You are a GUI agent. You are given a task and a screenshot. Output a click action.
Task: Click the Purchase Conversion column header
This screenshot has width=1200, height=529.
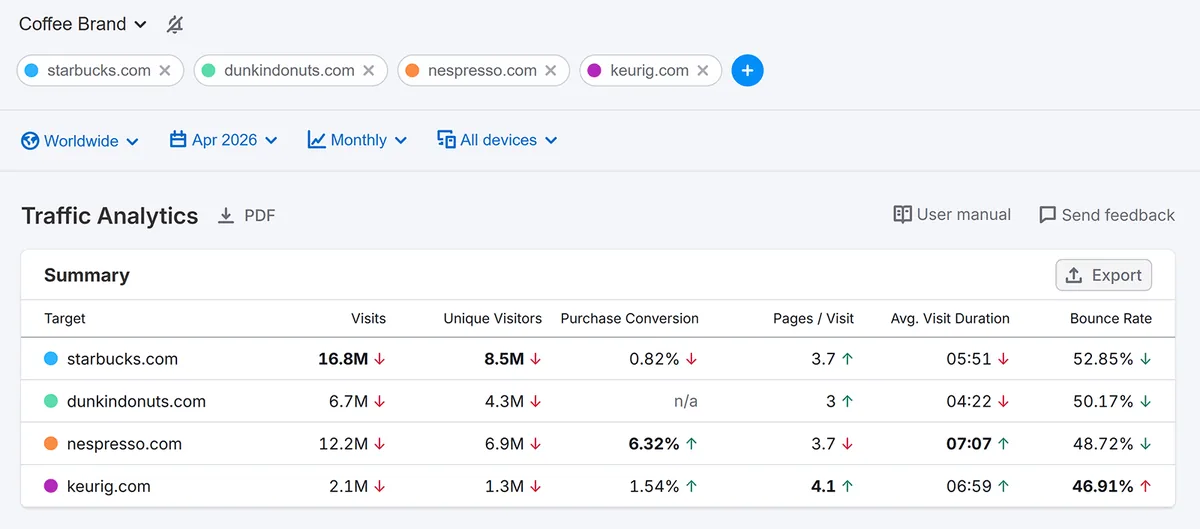click(629, 319)
